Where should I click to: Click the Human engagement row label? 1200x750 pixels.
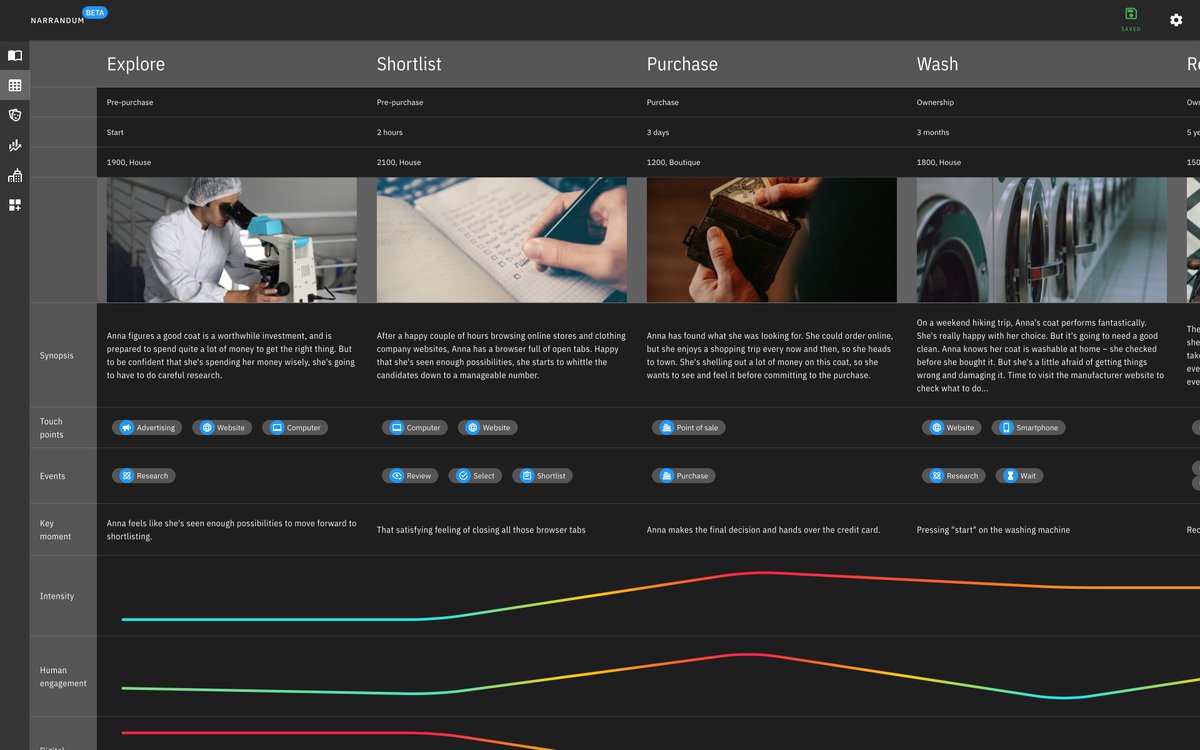point(63,677)
